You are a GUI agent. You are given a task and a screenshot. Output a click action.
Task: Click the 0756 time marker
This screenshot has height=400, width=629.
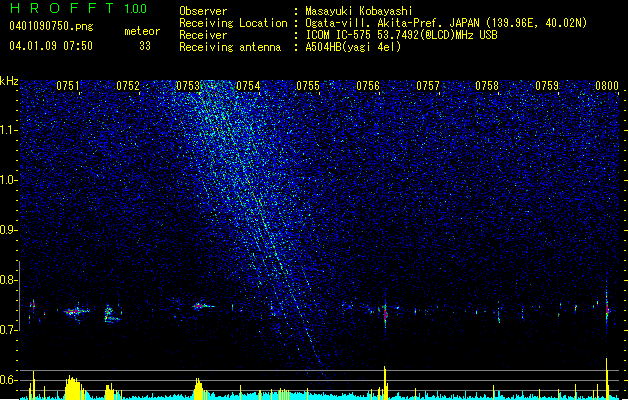click(368, 86)
